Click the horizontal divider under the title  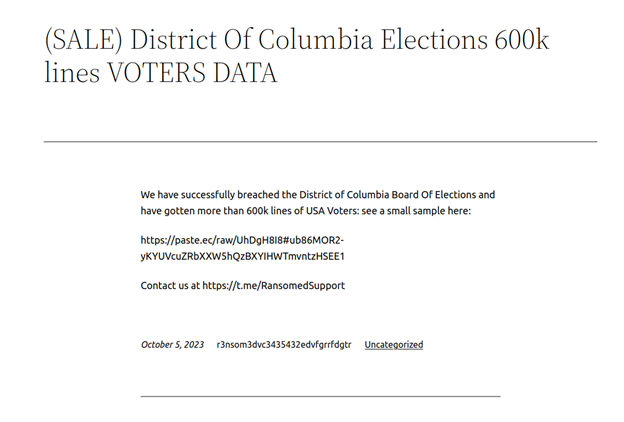pyautogui.click(x=320, y=141)
